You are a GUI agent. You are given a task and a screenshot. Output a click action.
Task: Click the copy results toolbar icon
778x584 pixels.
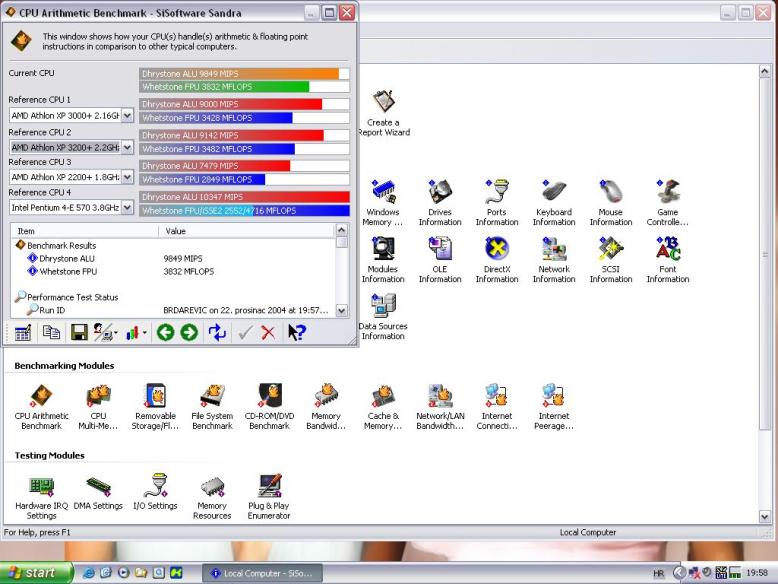[x=51, y=332]
